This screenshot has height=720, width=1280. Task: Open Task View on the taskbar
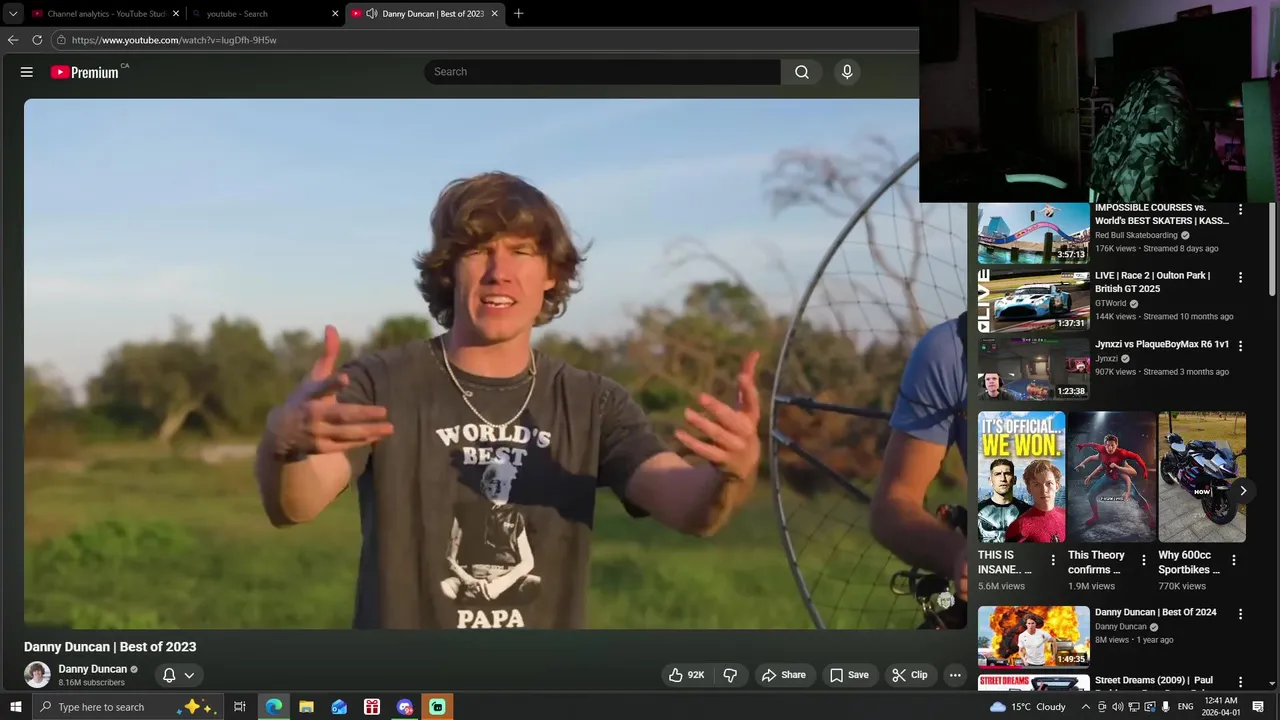pyautogui.click(x=240, y=707)
